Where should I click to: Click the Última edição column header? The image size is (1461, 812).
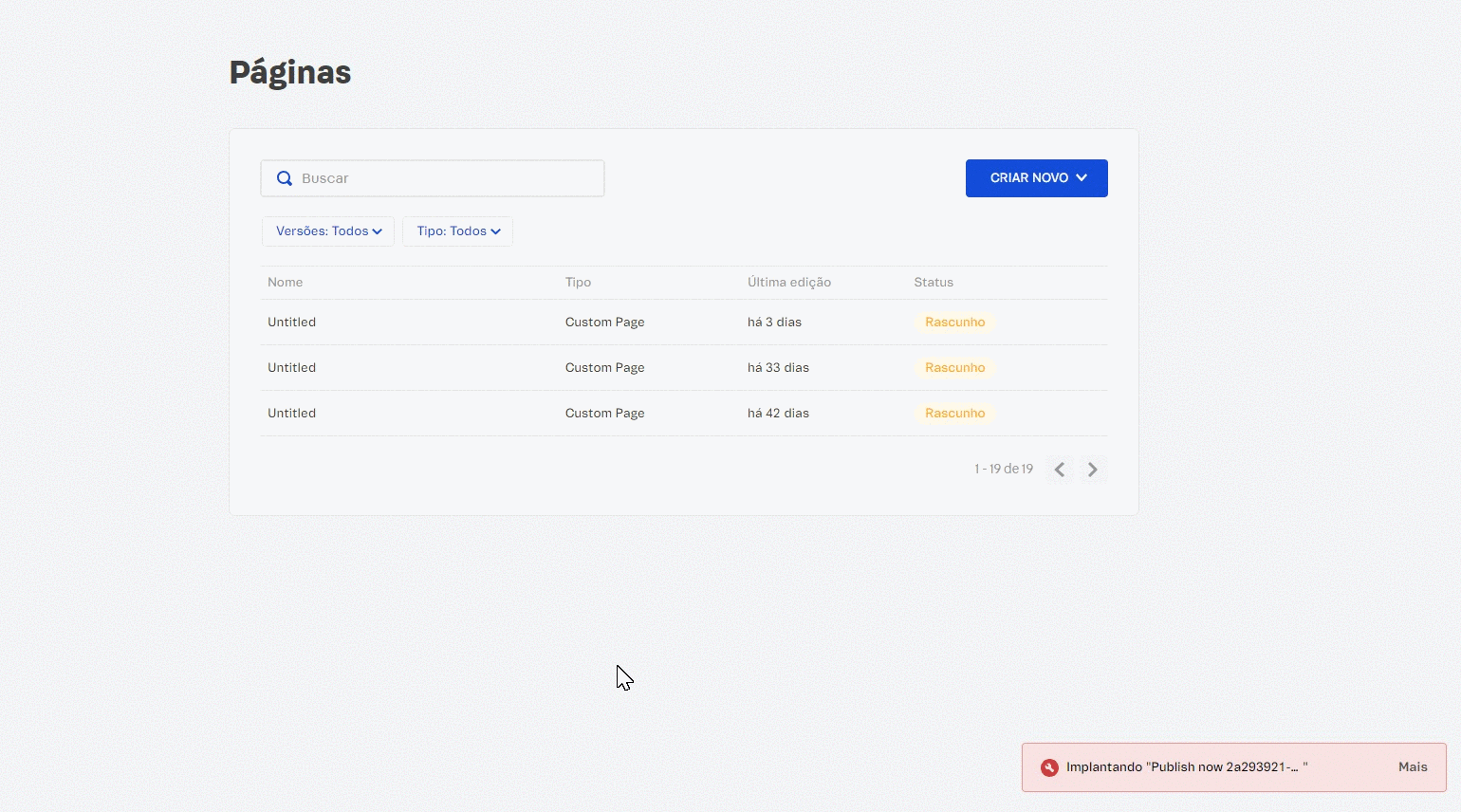[788, 282]
